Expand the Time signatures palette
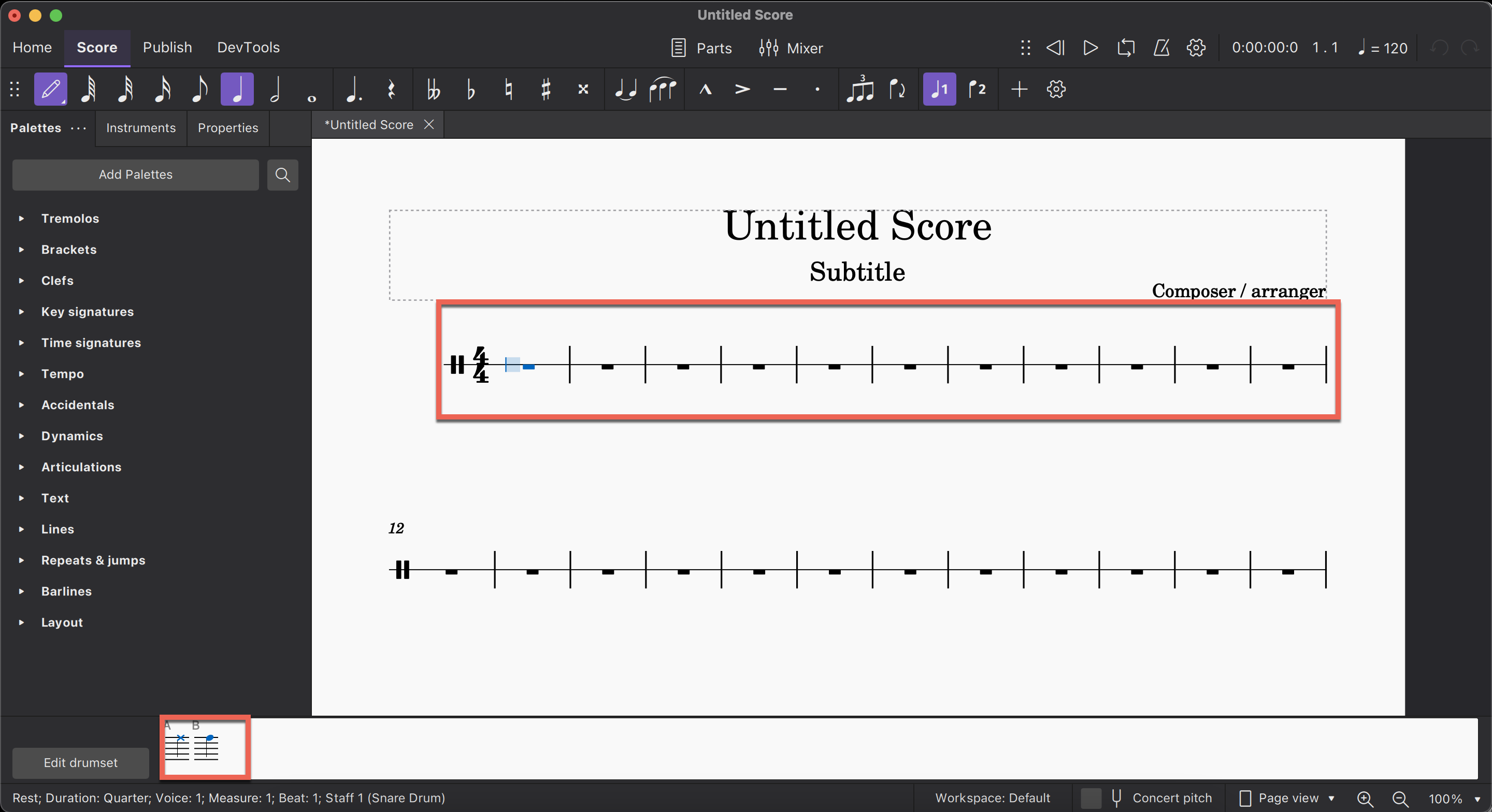This screenshot has height=812, width=1492. [92, 342]
